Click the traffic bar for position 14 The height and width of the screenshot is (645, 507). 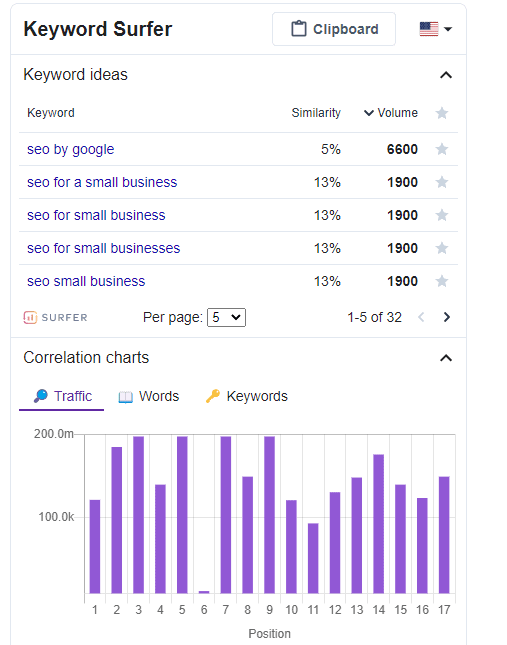(x=379, y=524)
